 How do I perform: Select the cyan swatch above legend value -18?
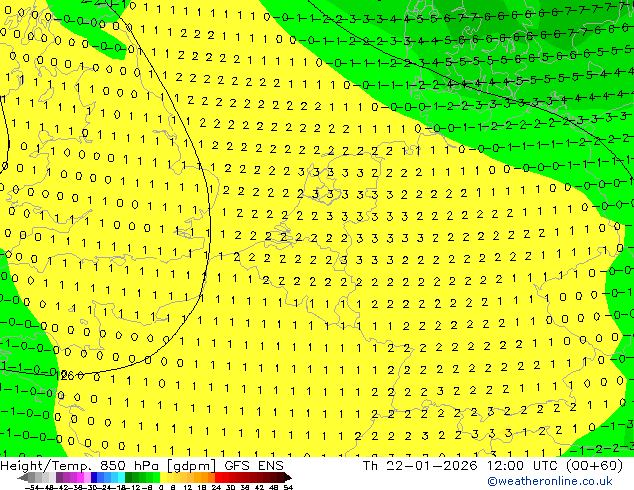pos(121,478)
